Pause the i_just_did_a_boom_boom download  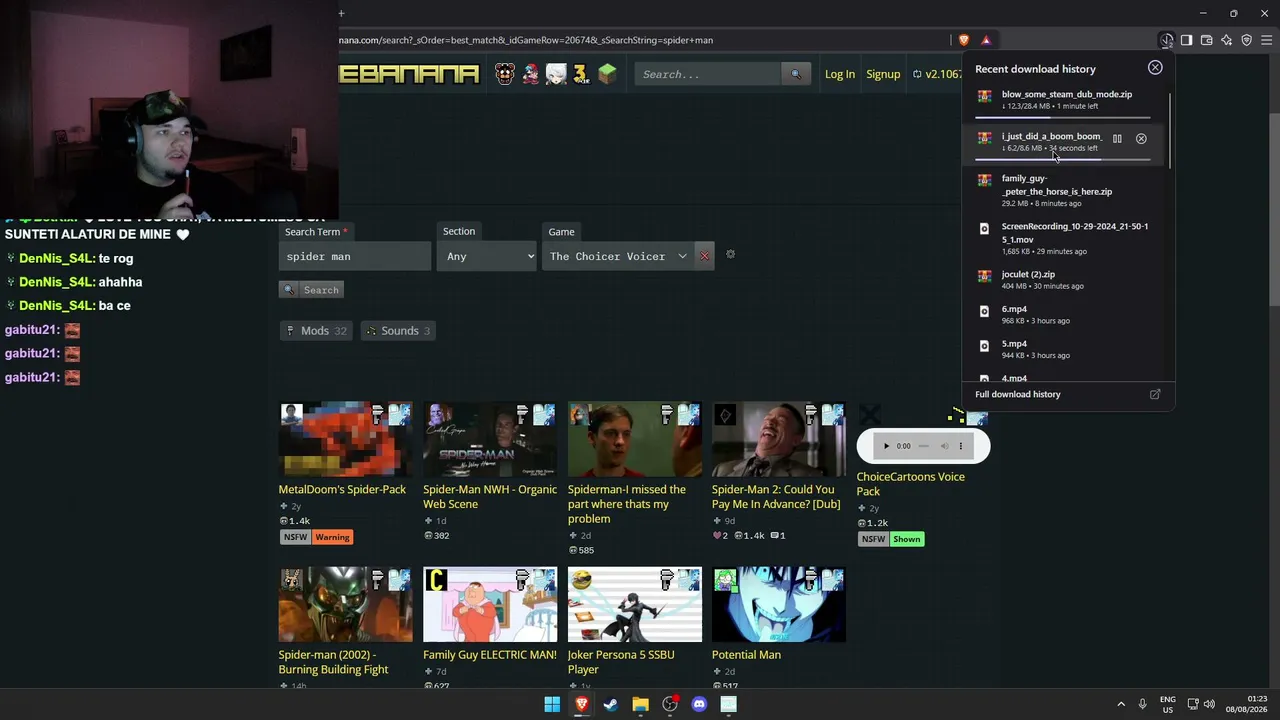[x=1117, y=139]
